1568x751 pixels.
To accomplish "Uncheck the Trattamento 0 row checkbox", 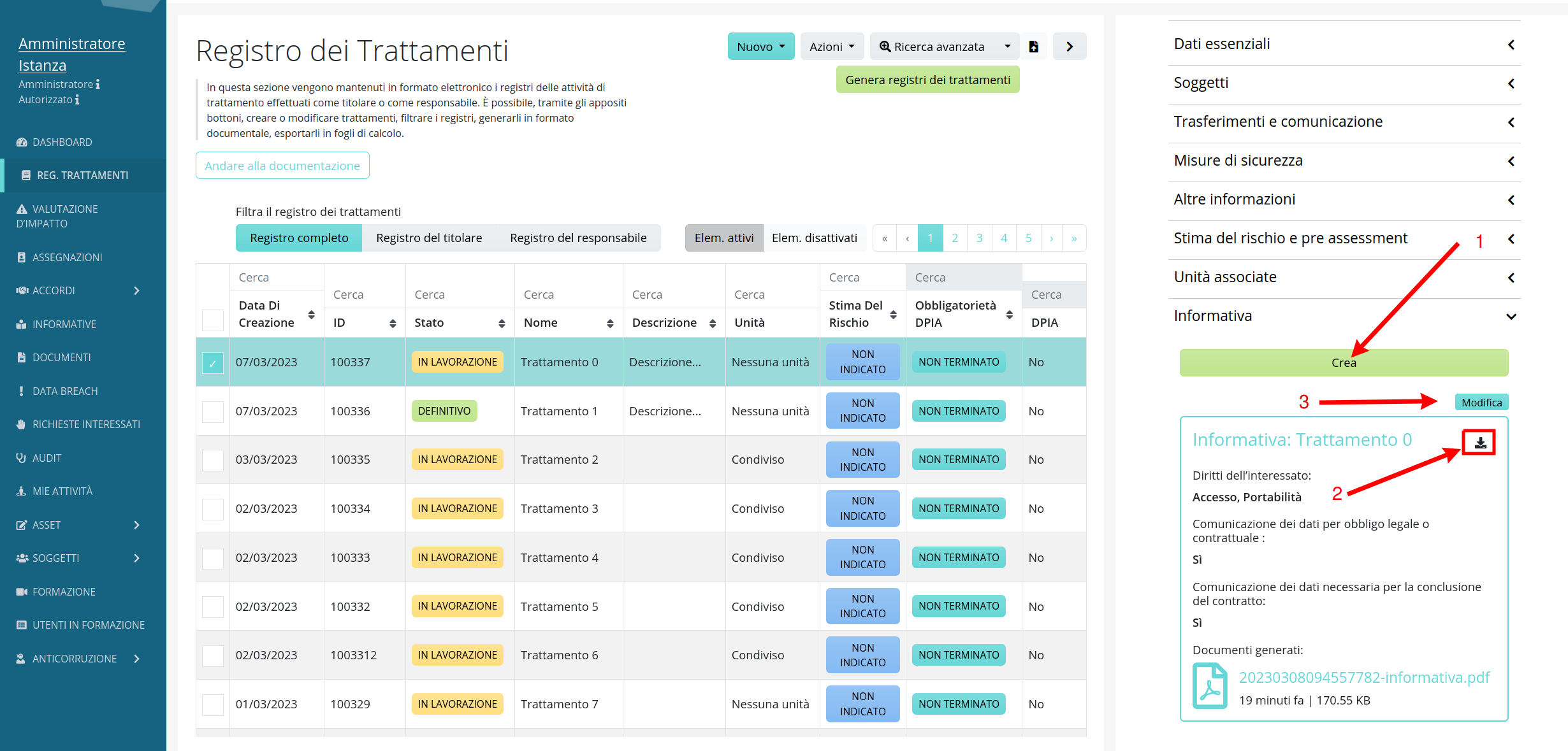I will 213,362.
